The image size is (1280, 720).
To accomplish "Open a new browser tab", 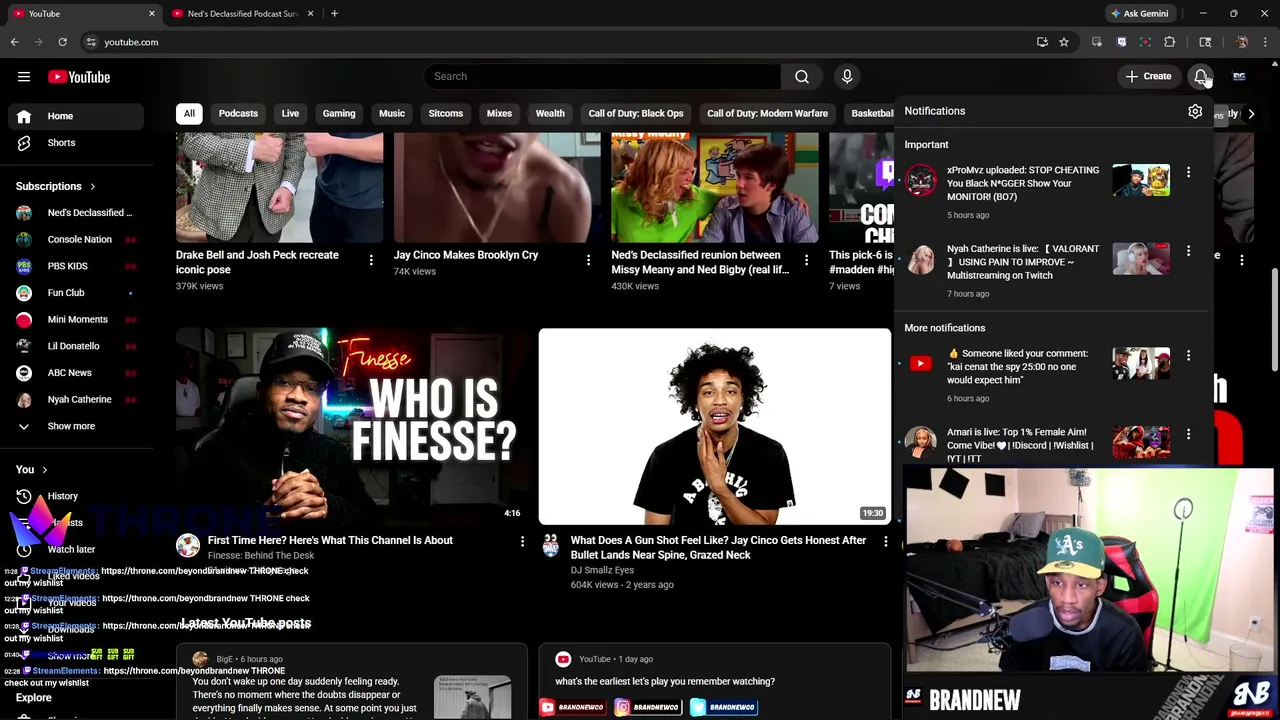I will pyautogui.click(x=334, y=14).
